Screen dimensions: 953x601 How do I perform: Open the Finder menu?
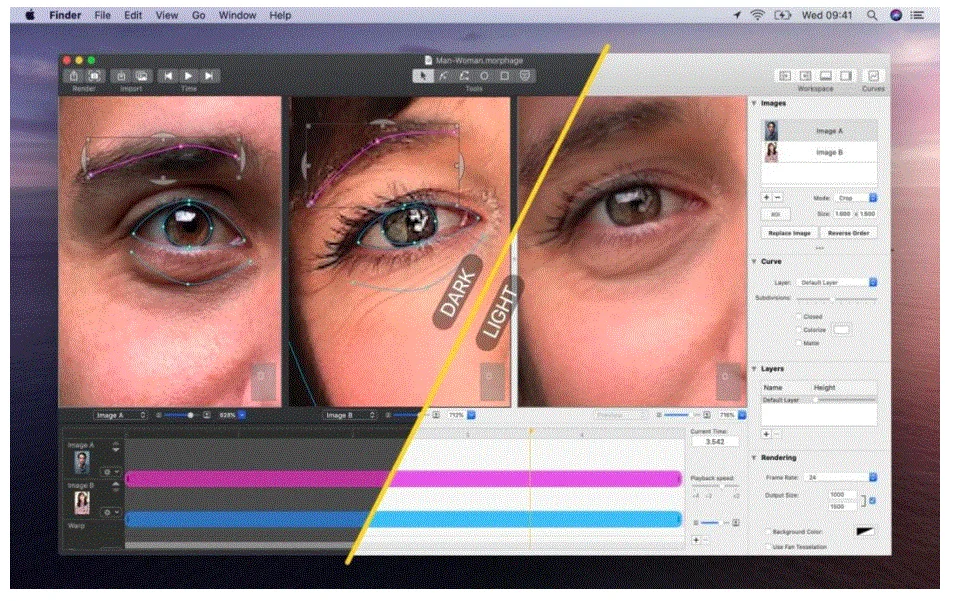[65, 15]
